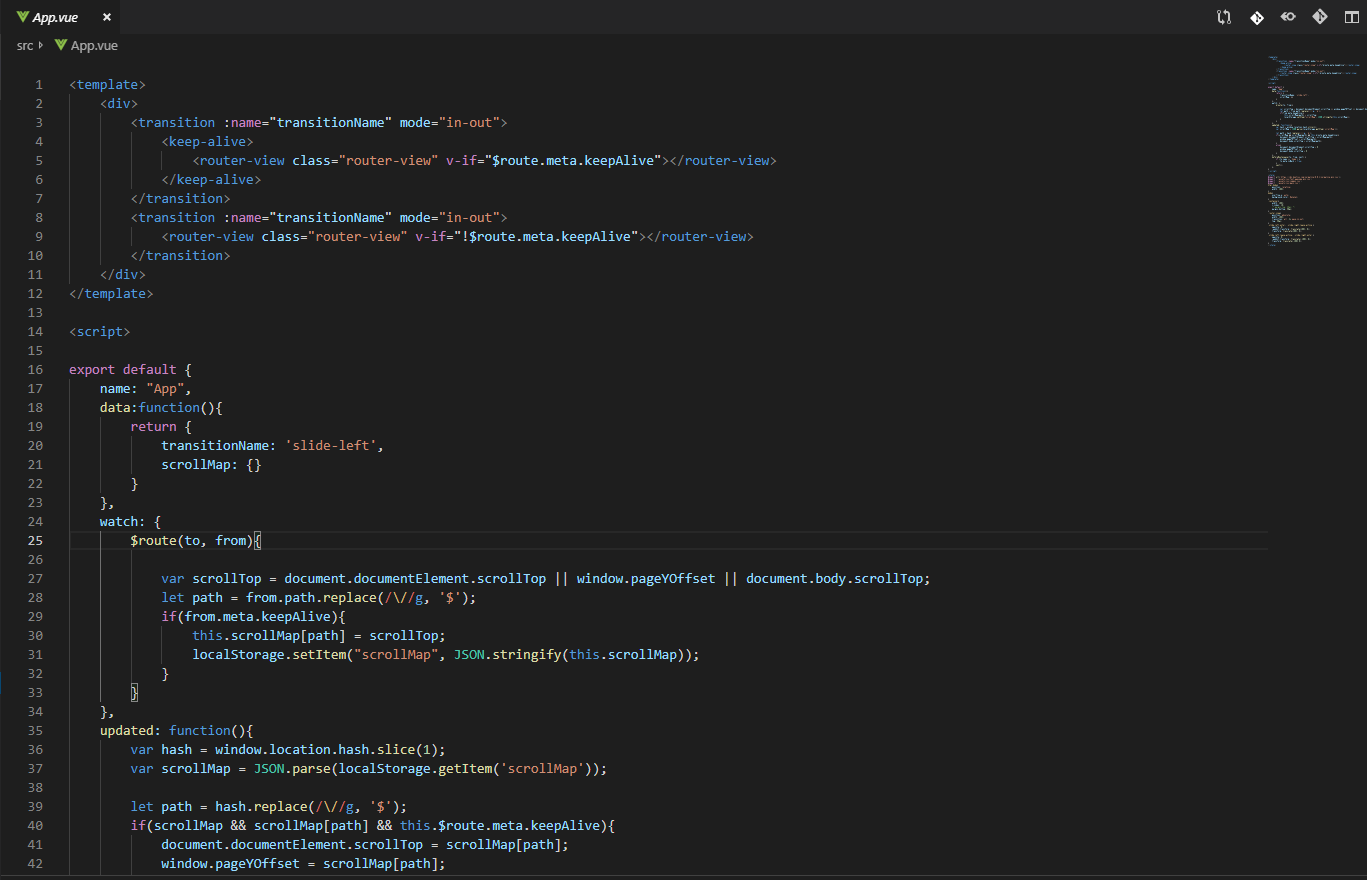Click the closing </template> tag

click(111, 293)
